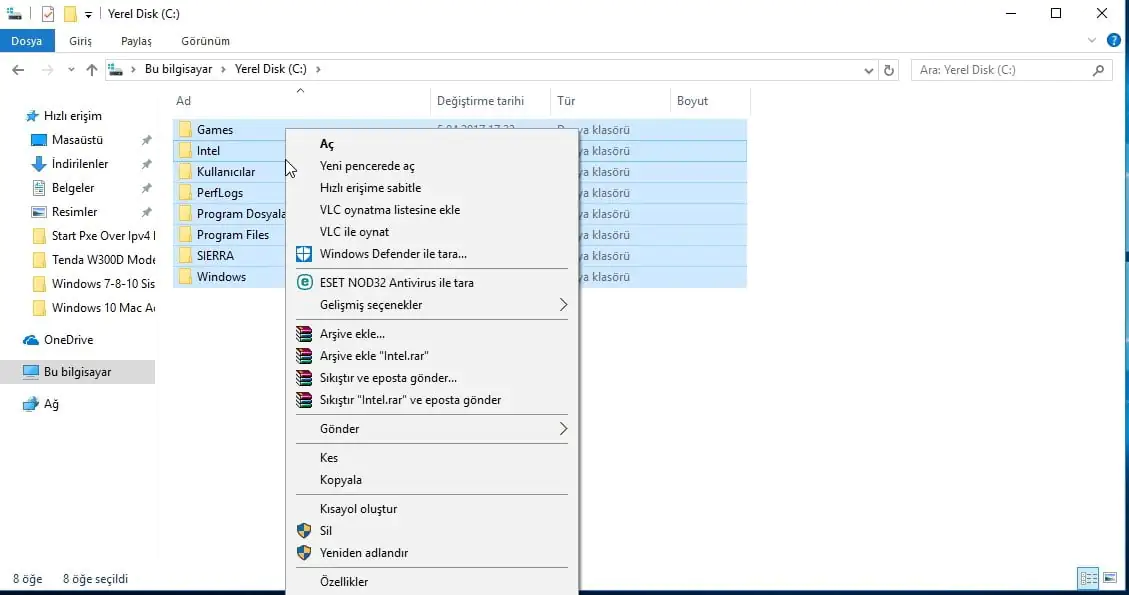
Task: Sort by the 'Değiştirme tarihi' column header
Action: click(480, 101)
